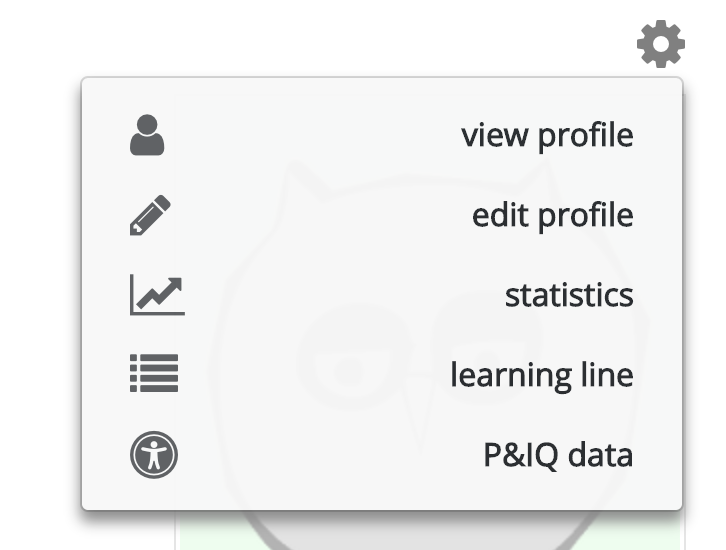Click the word "edit" in edit profile
This screenshot has width=726, height=550.
point(500,215)
